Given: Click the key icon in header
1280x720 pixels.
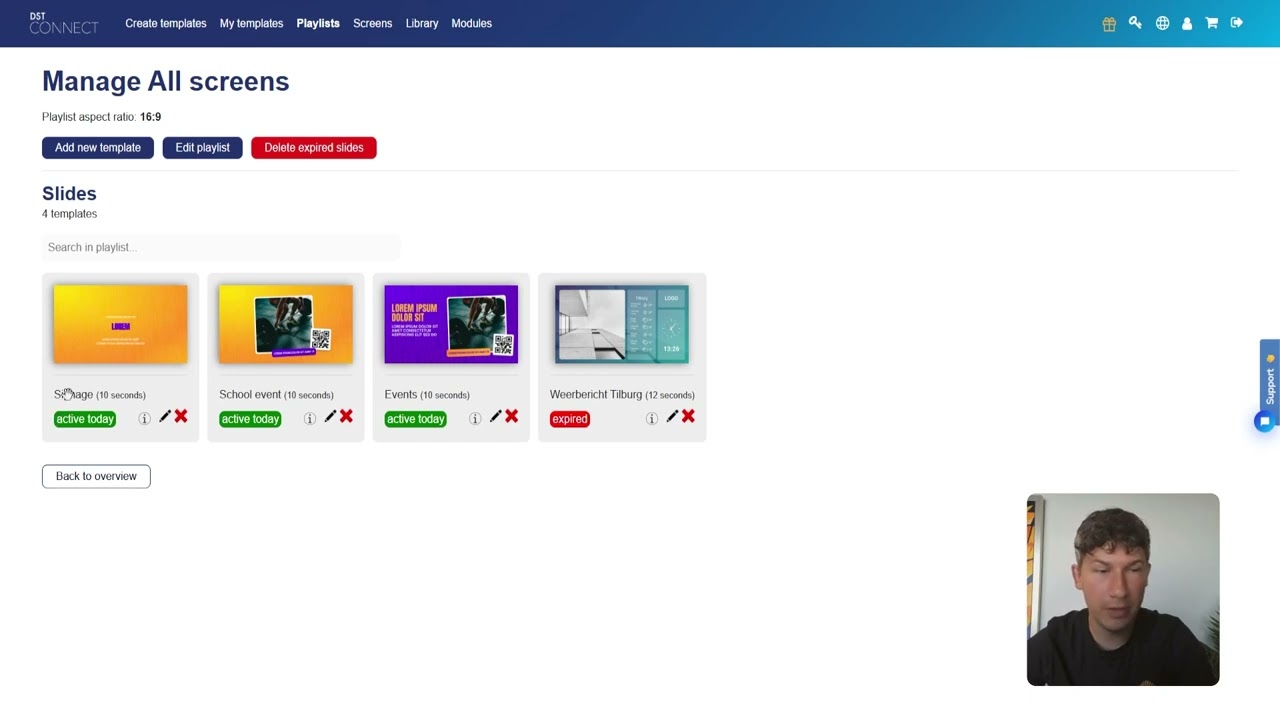Looking at the screenshot, I should (1135, 23).
